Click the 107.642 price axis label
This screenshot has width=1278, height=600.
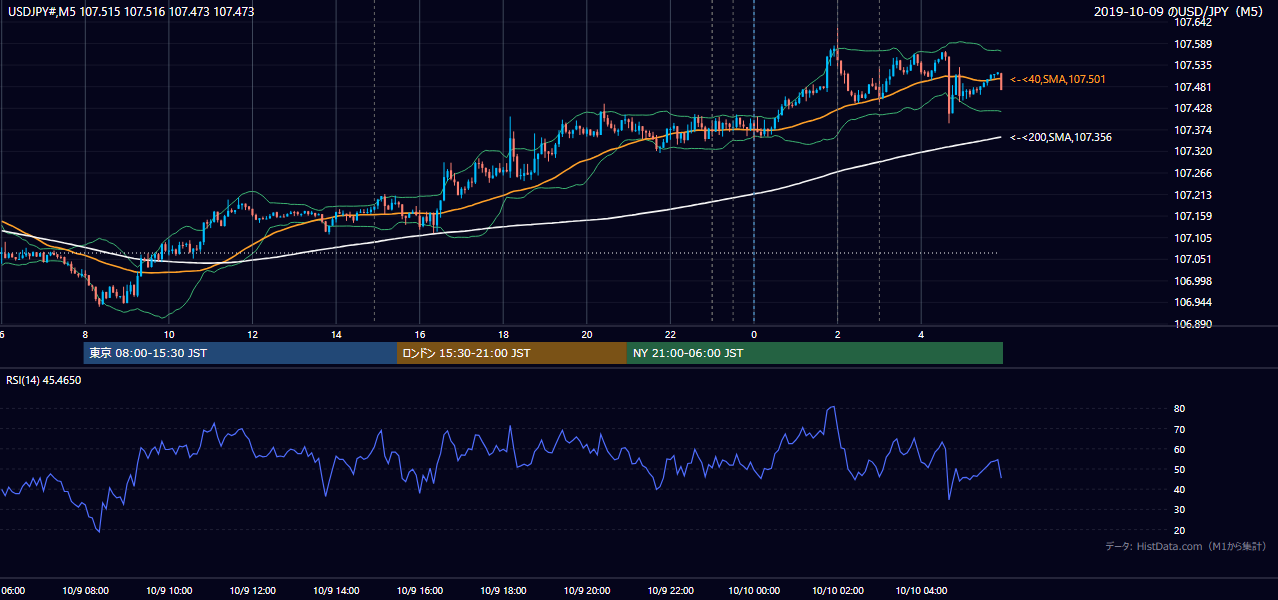(1193, 22)
